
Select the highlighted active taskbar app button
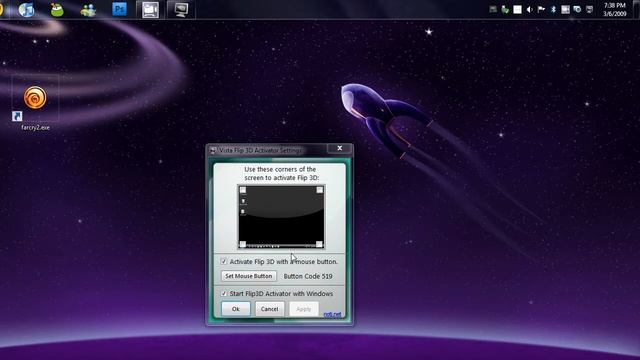click(x=150, y=9)
